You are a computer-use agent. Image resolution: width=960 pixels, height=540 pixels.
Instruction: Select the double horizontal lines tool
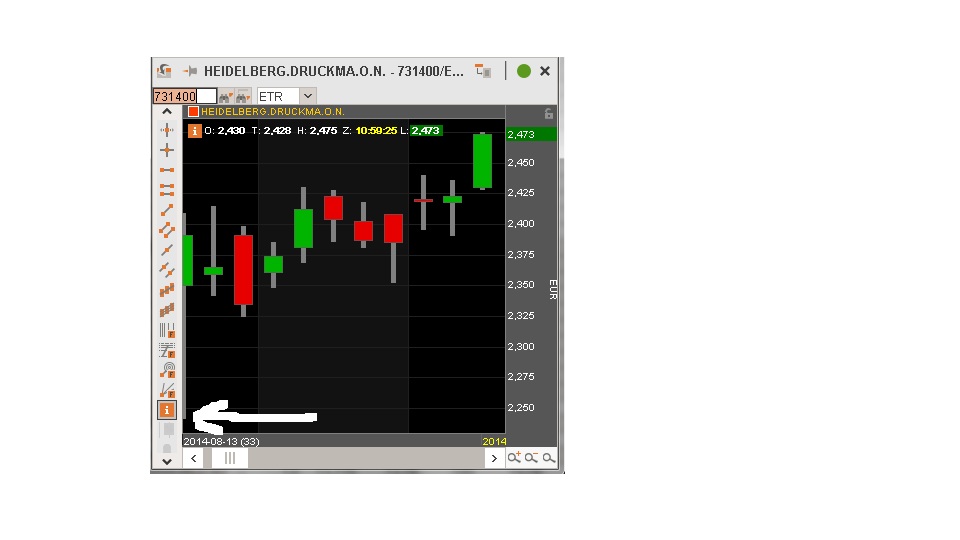(x=167, y=190)
